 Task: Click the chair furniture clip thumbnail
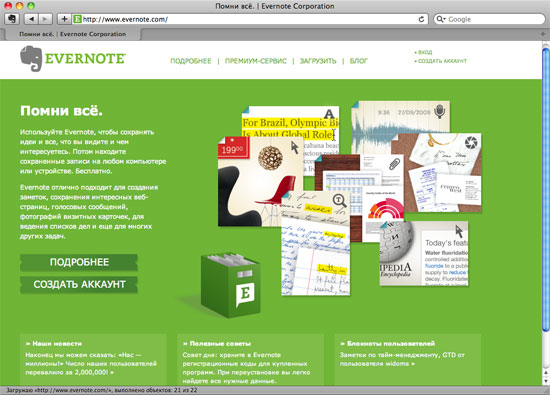pos(261,181)
